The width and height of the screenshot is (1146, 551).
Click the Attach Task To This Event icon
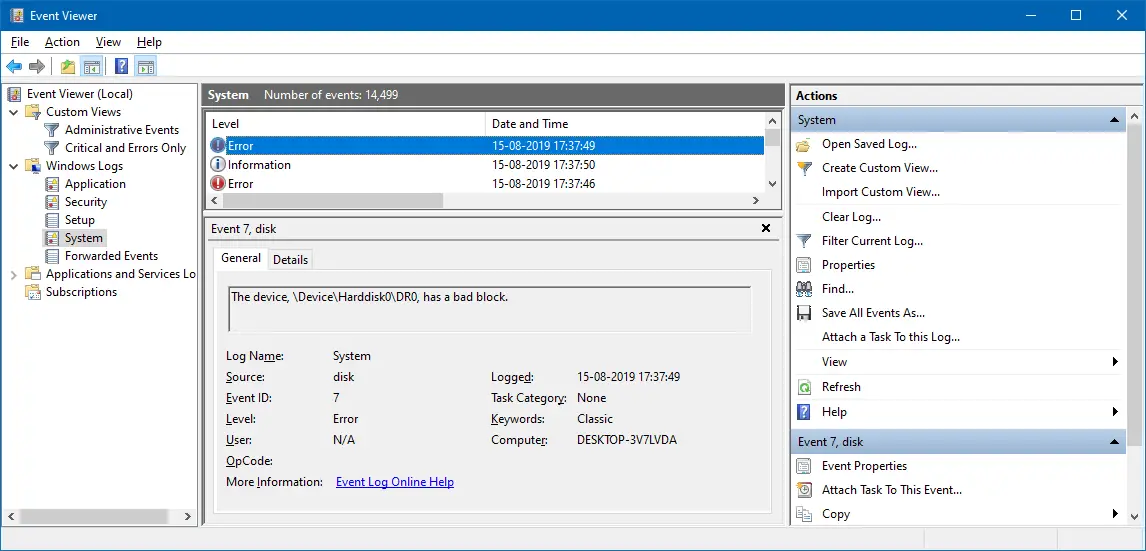[804, 490]
